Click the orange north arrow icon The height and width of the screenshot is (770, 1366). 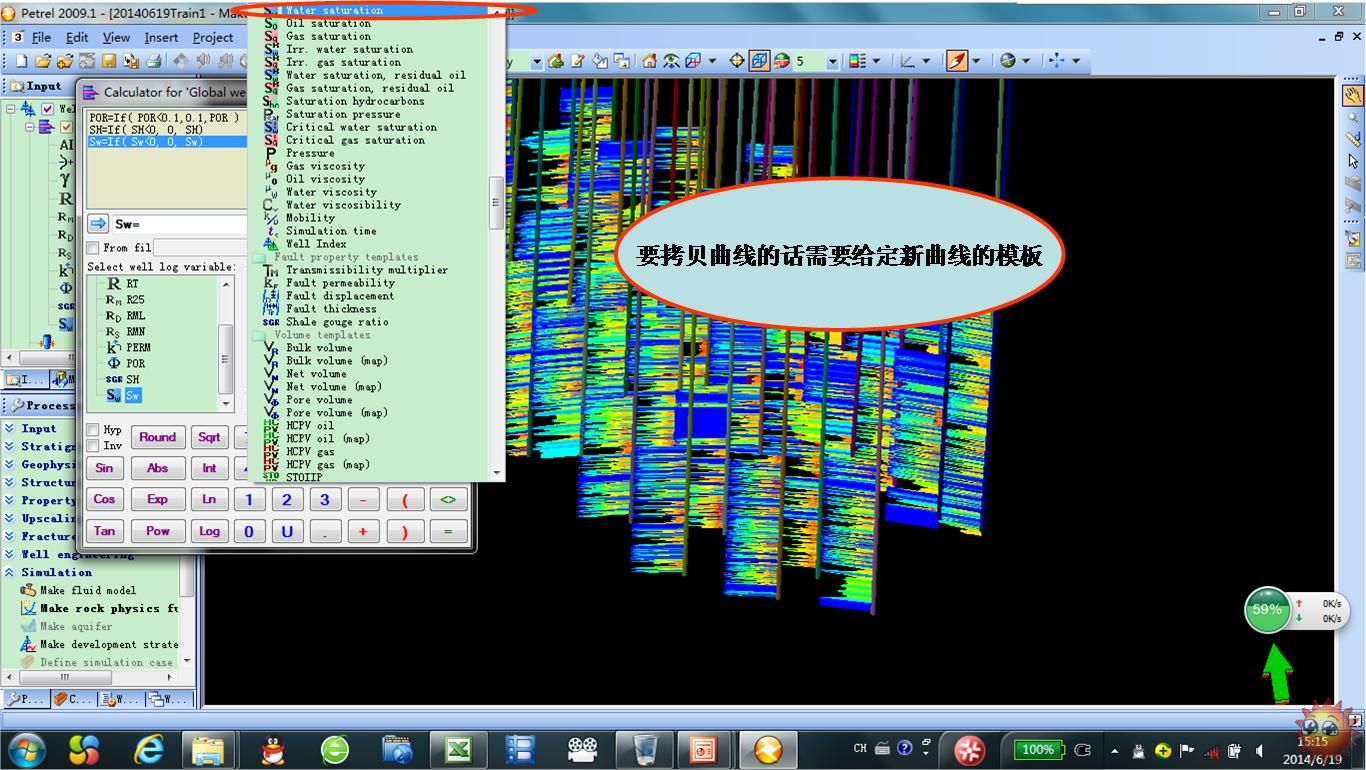pos(957,61)
